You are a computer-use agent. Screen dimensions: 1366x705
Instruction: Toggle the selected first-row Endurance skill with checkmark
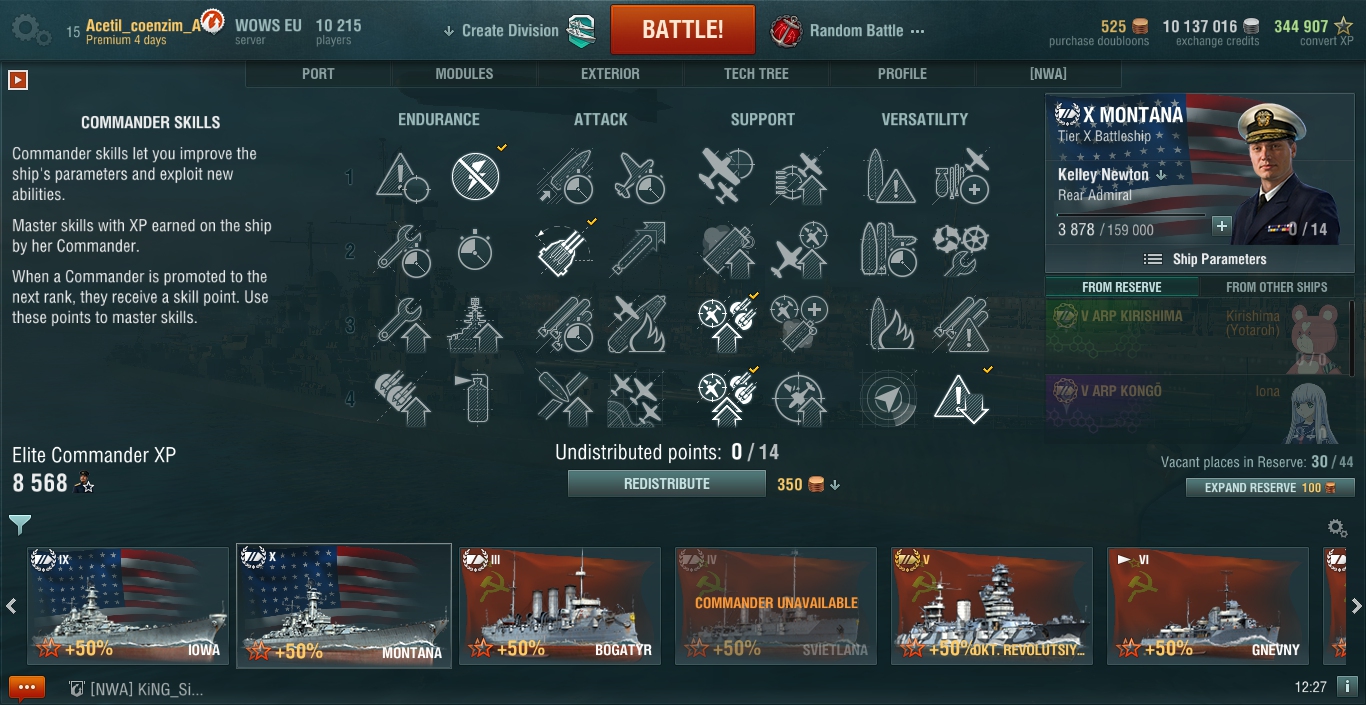tap(475, 176)
